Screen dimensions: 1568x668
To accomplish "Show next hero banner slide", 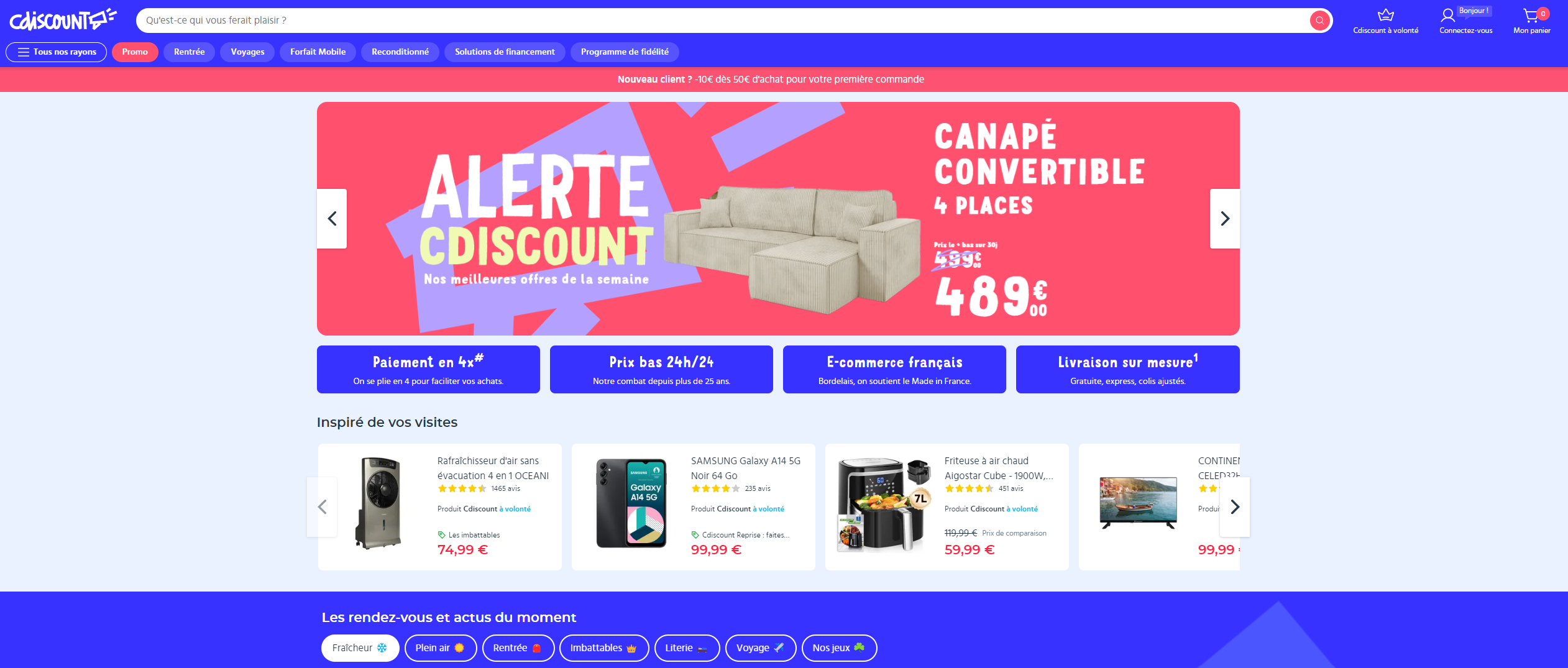I will (x=1224, y=219).
